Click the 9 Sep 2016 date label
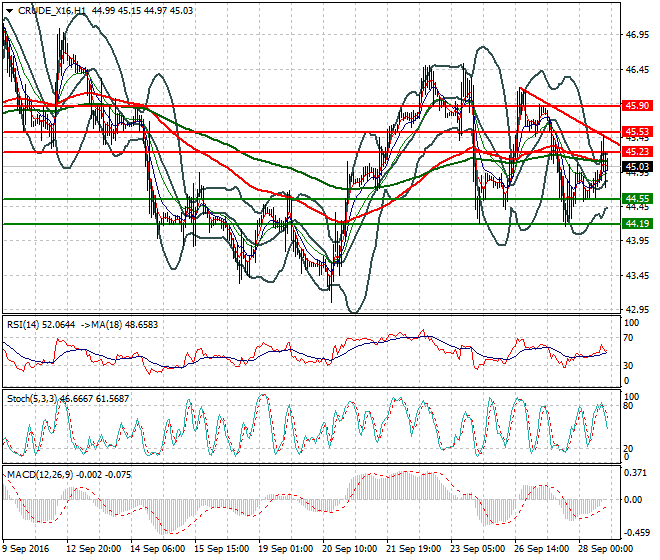Image resolution: width=660 pixels, height=560 pixels. click(x=25, y=549)
